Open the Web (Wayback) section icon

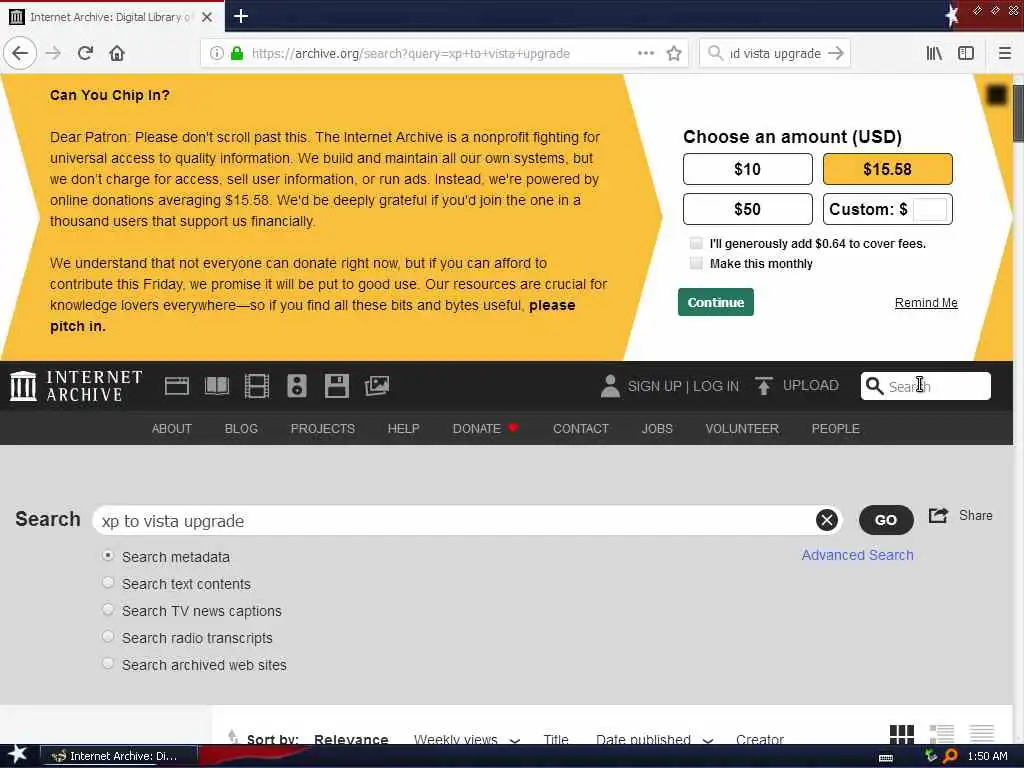tap(177, 386)
